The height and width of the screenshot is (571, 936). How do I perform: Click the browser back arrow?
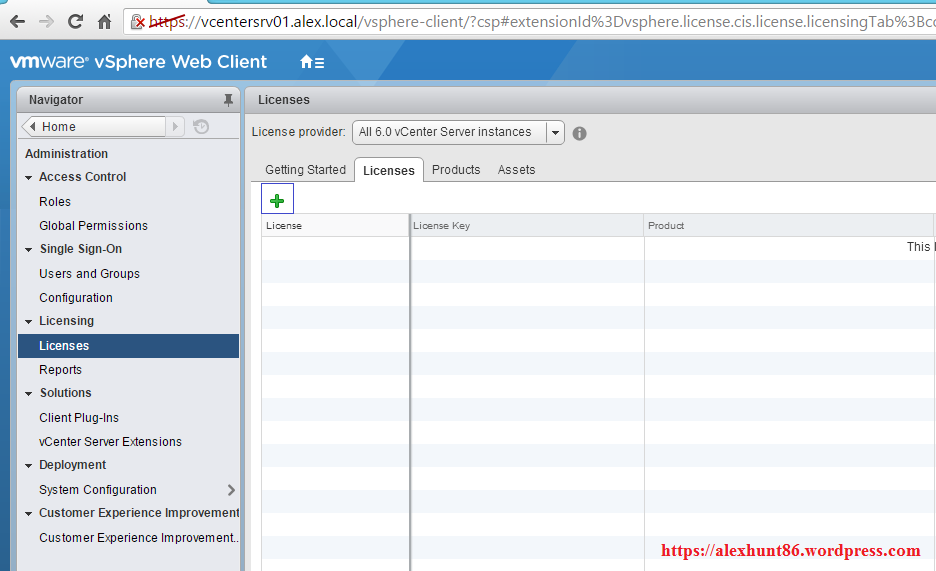[x=17, y=21]
